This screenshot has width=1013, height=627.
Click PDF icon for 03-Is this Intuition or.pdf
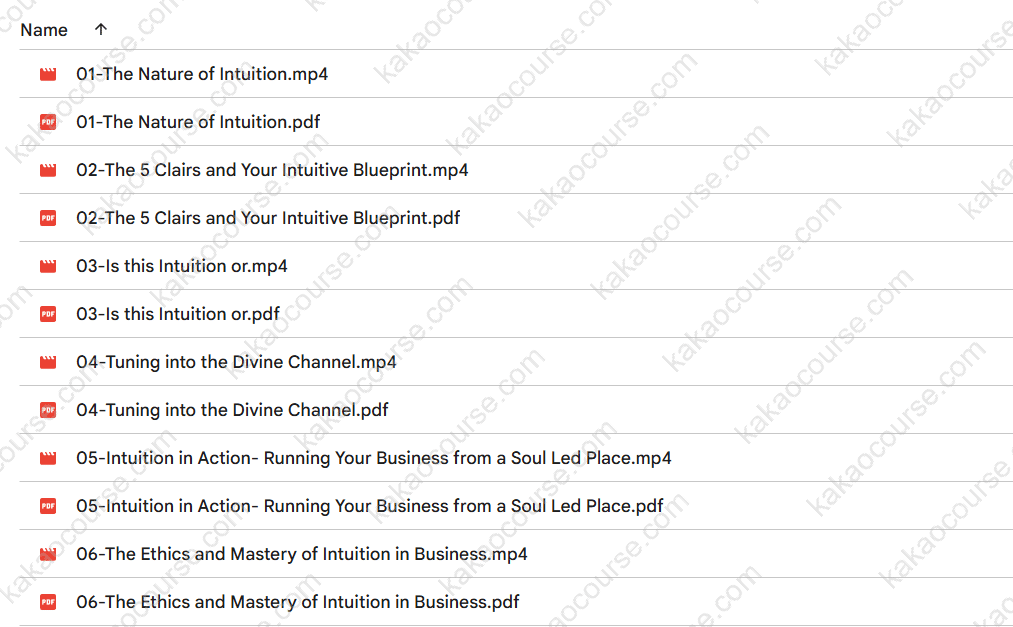coord(48,314)
